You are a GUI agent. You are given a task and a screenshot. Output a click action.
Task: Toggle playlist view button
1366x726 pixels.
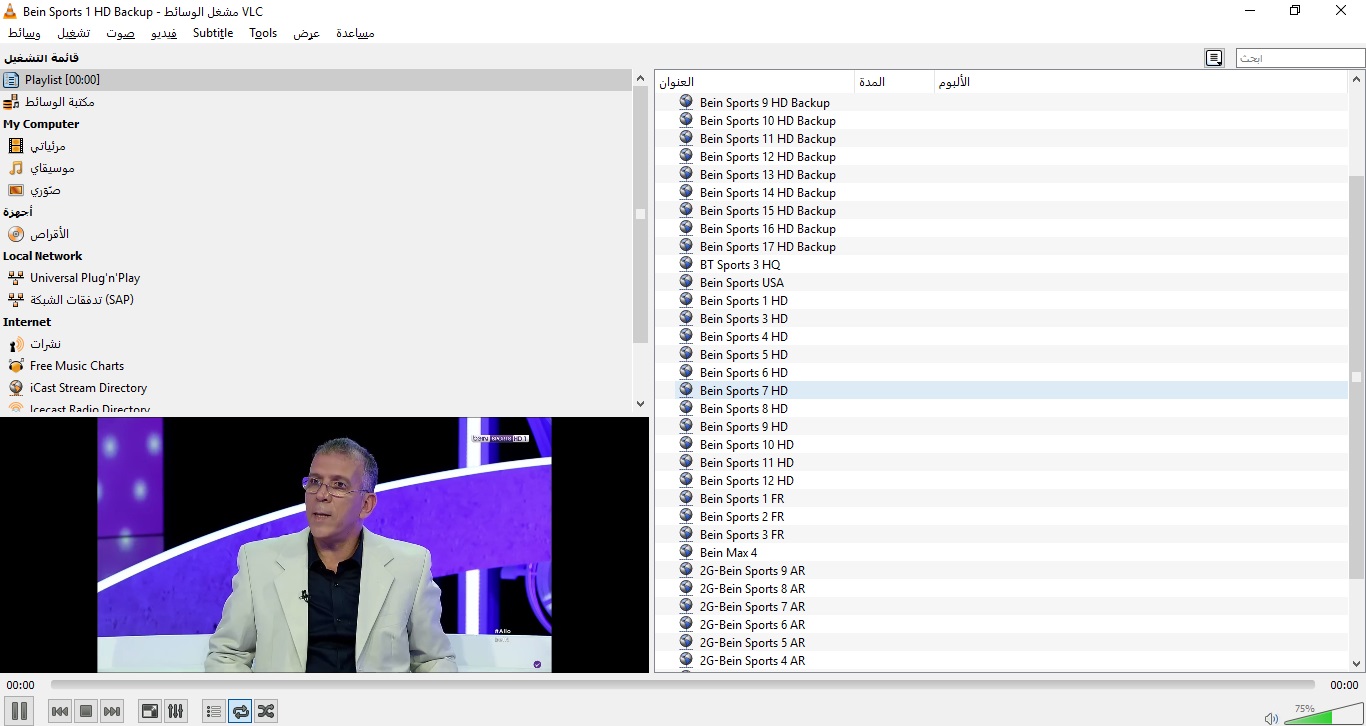click(213, 711)
